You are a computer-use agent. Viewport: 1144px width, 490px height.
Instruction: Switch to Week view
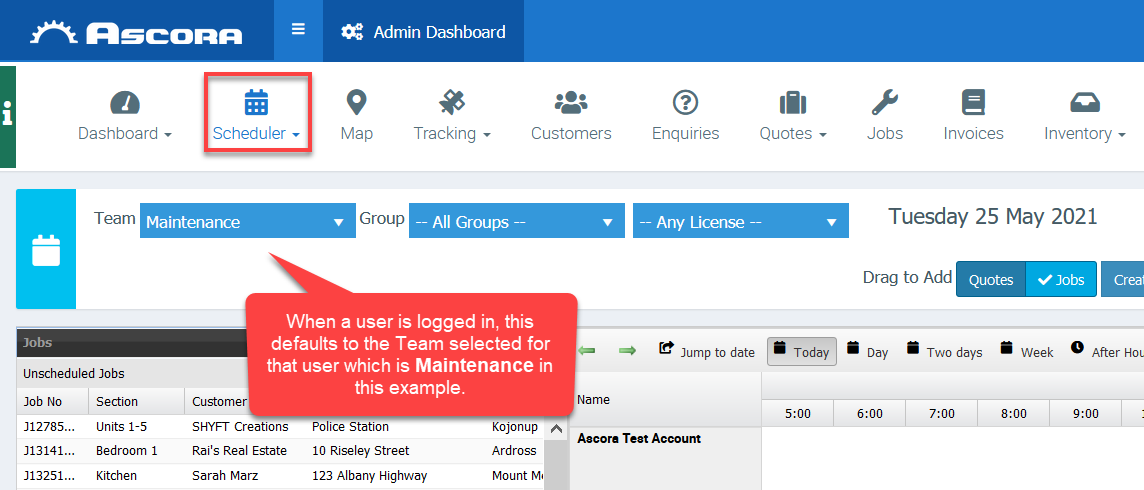tap(1027, 351)
